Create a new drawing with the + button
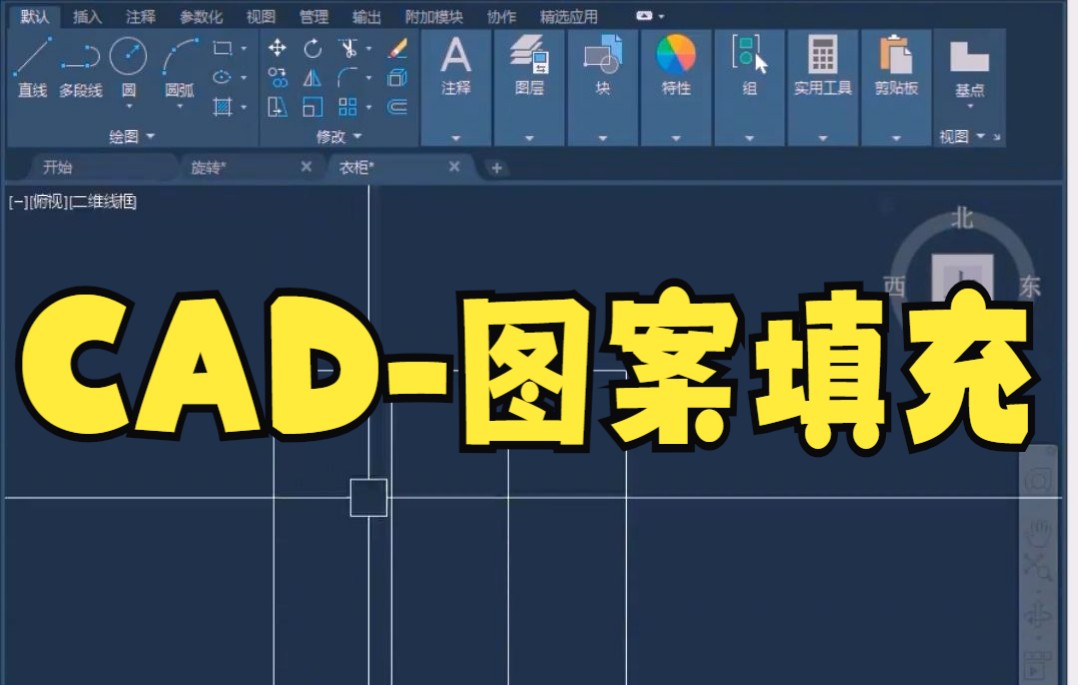This screenshot has width=1078, height=685. [x=496, y=168]
